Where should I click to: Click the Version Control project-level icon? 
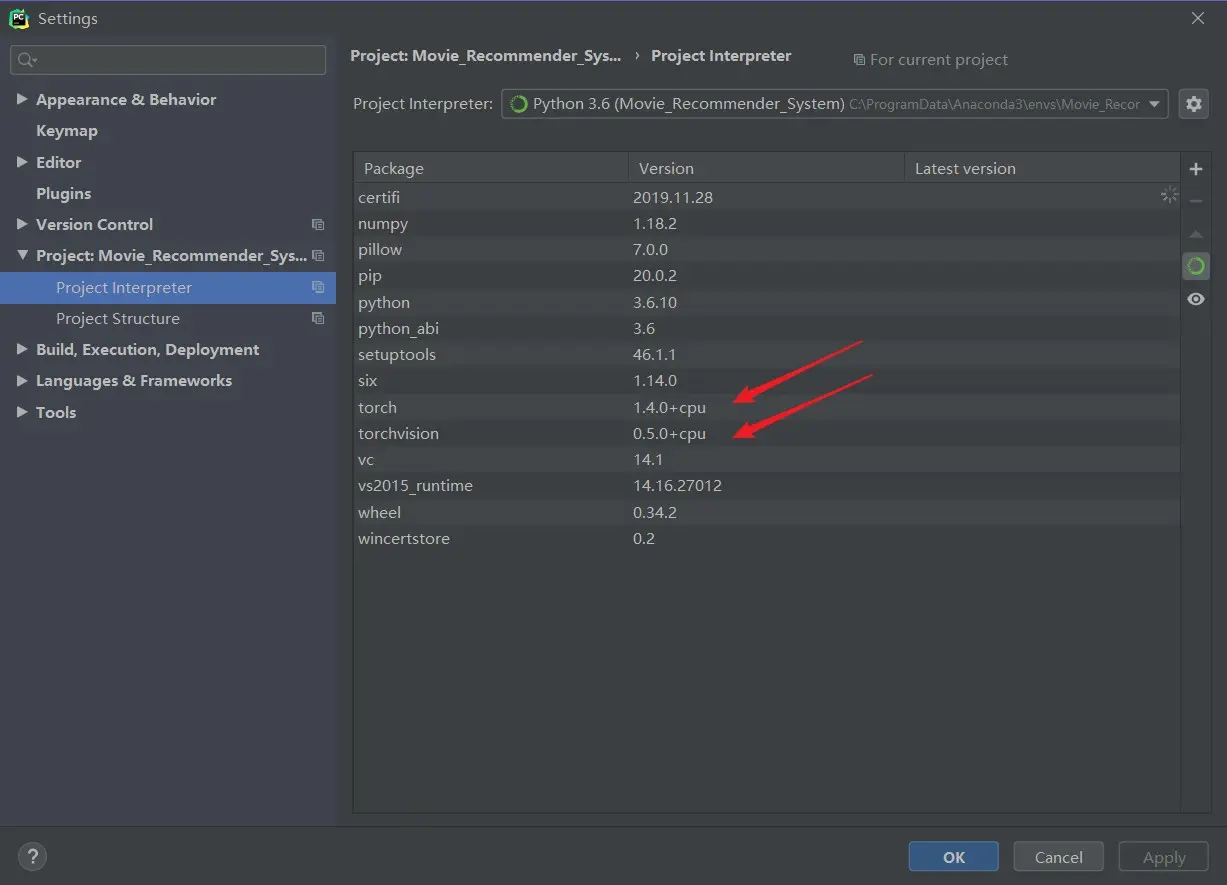(318, 225)
